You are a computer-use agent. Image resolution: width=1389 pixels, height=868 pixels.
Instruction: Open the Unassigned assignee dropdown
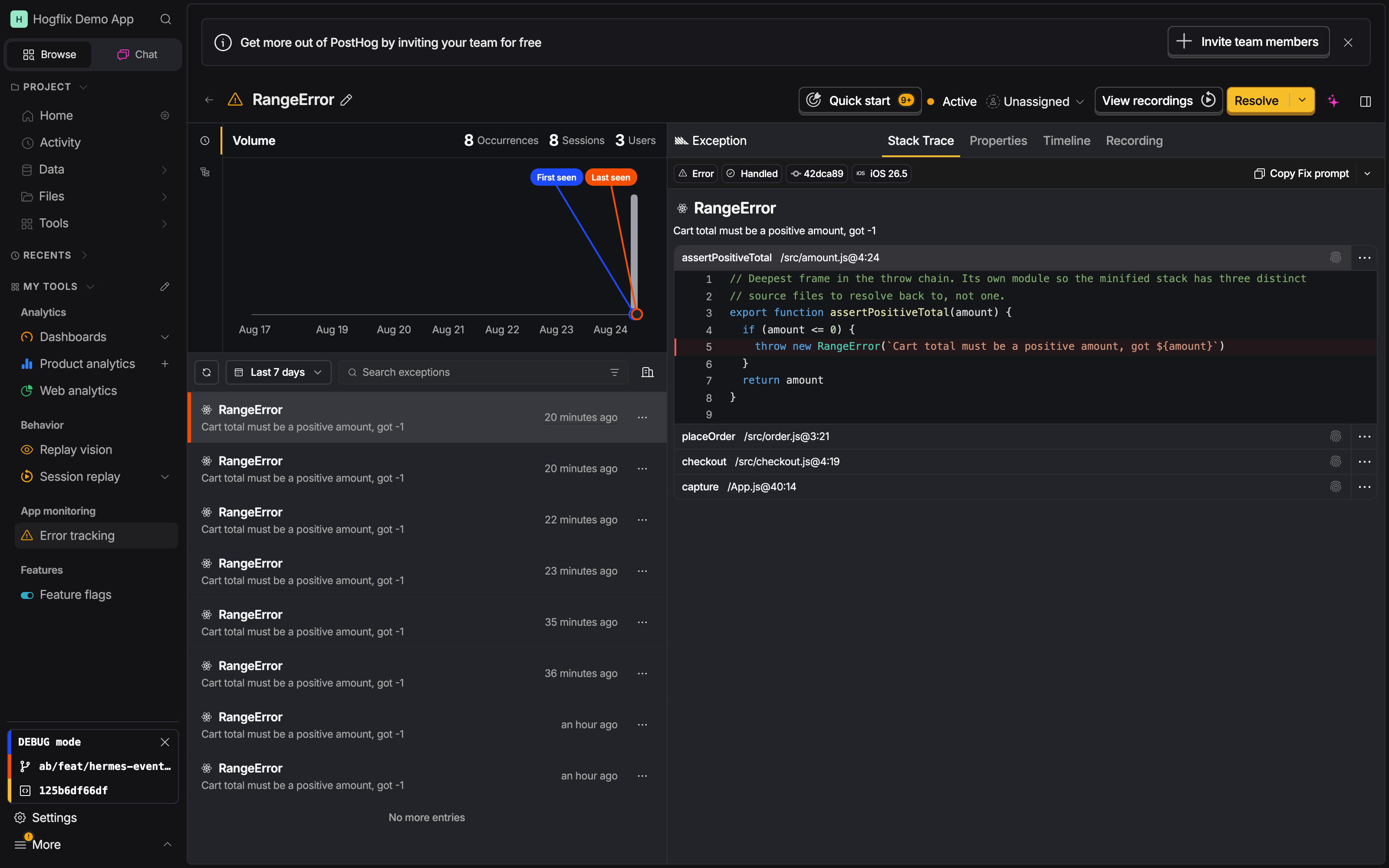1035,102
